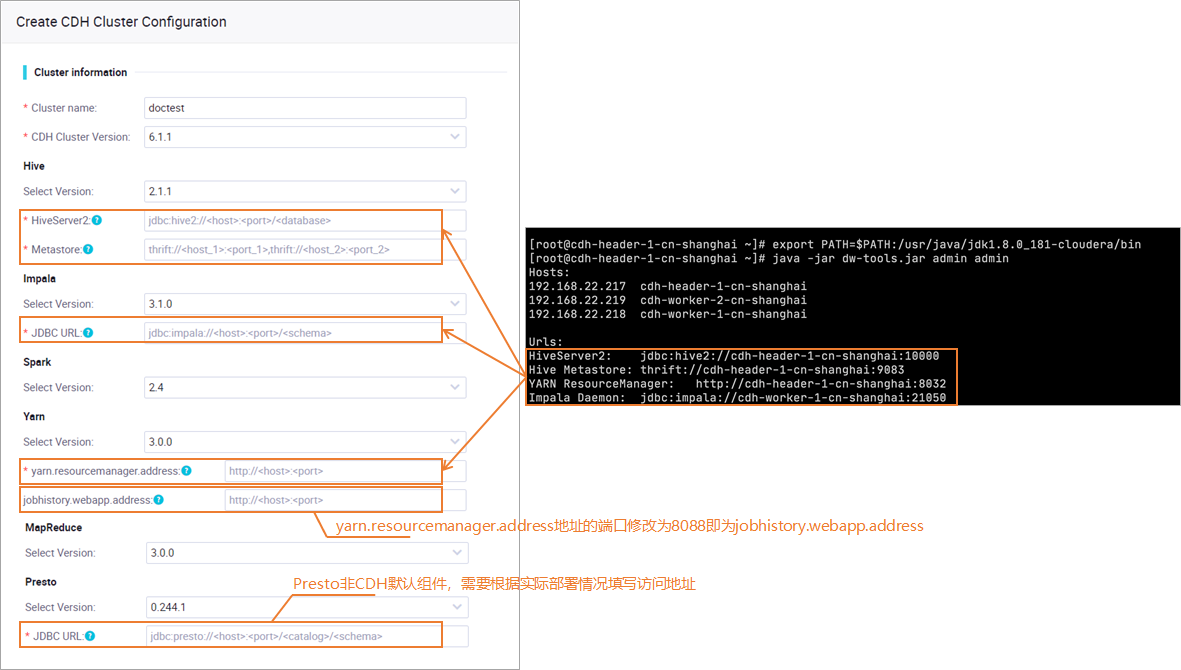Open Presto Select Version dropdown

point(307,607)
